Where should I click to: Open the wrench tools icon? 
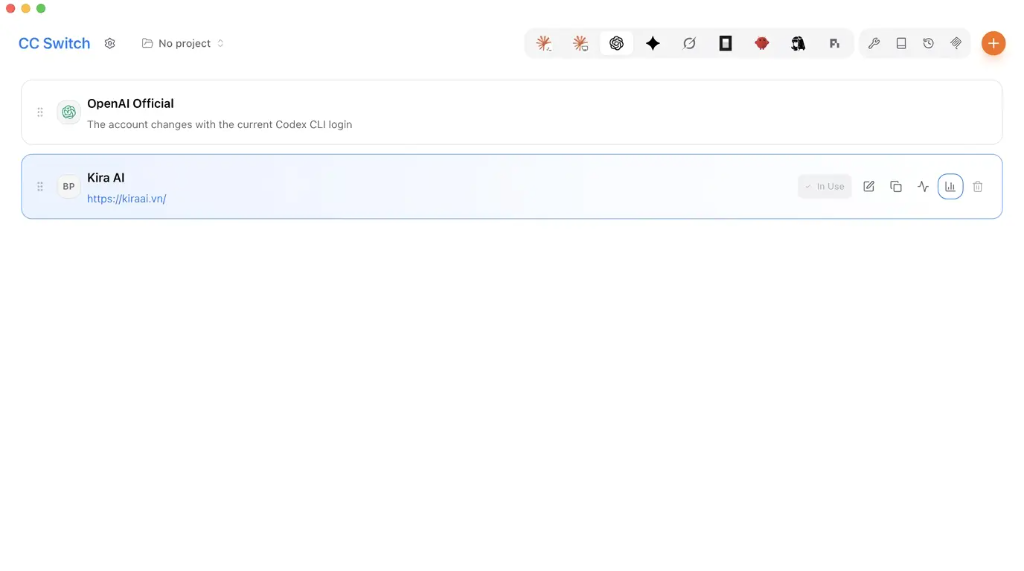tap(874, 43)
